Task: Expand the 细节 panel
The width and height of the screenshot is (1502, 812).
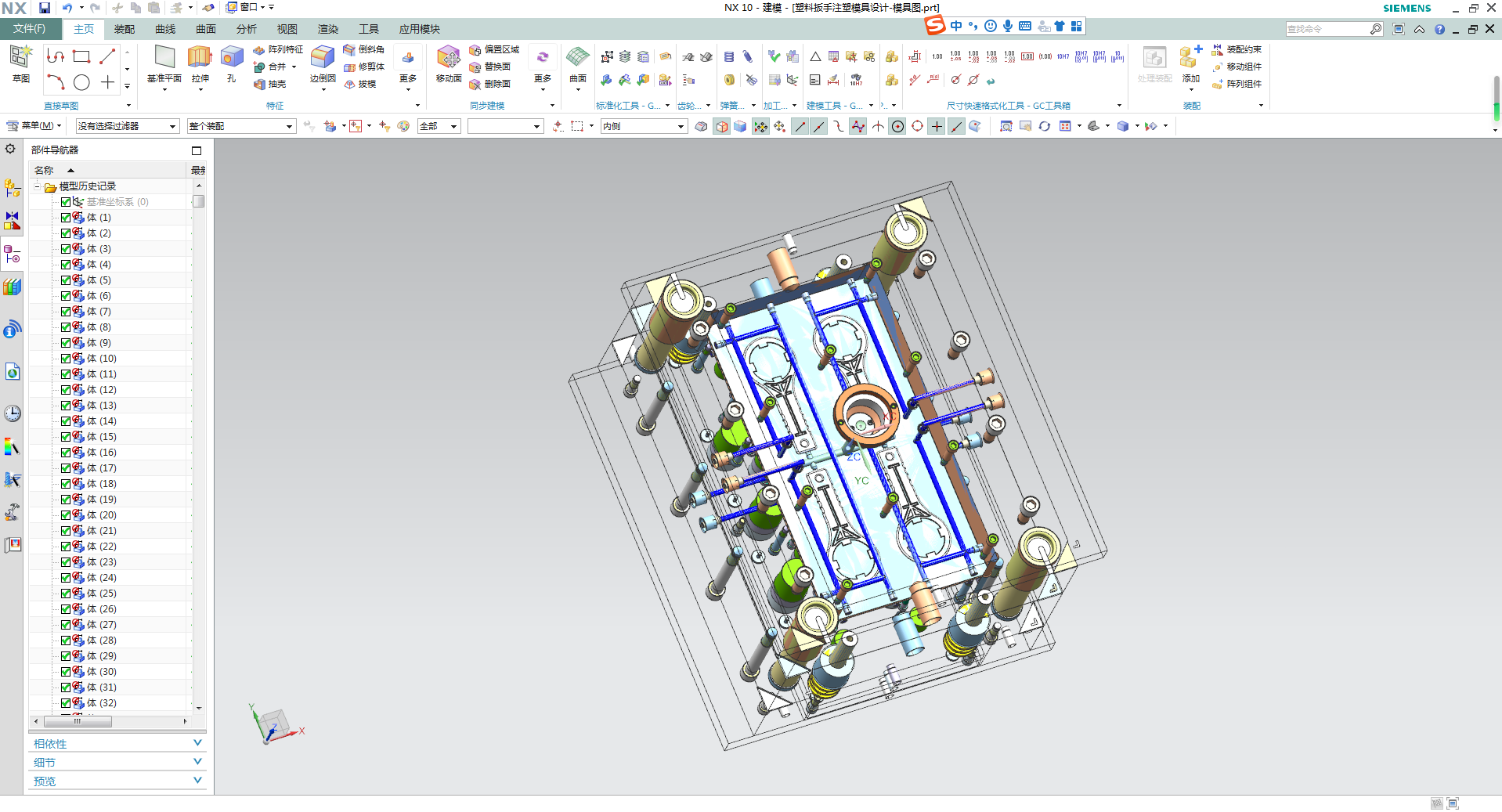Action: [117, 762]
